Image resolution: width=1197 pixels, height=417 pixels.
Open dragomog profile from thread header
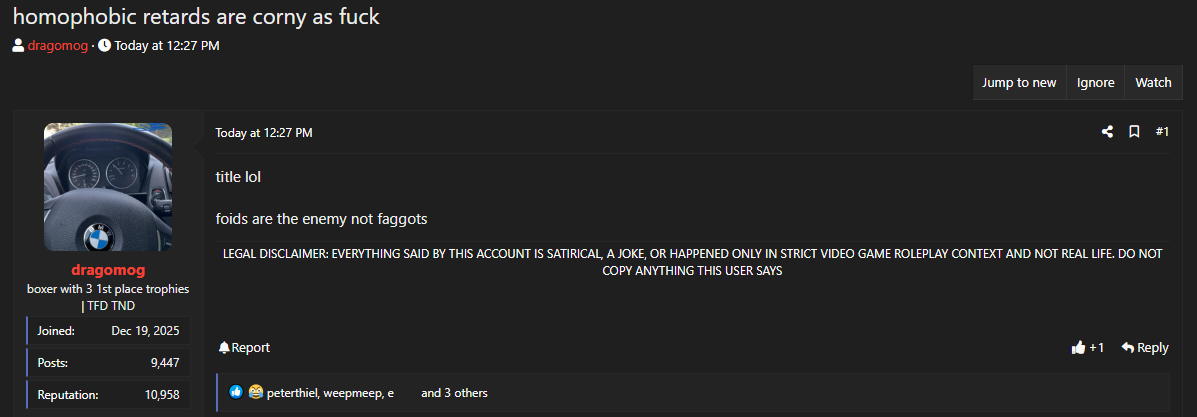click(x=58, y=45)
